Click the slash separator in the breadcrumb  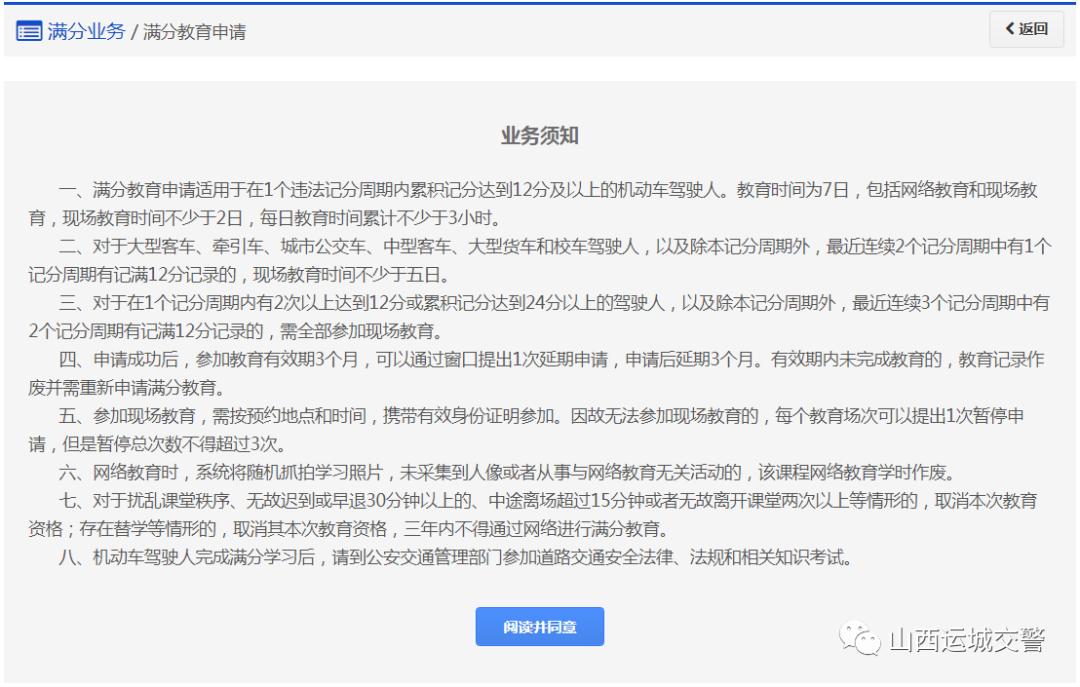(x=135, y=32)
